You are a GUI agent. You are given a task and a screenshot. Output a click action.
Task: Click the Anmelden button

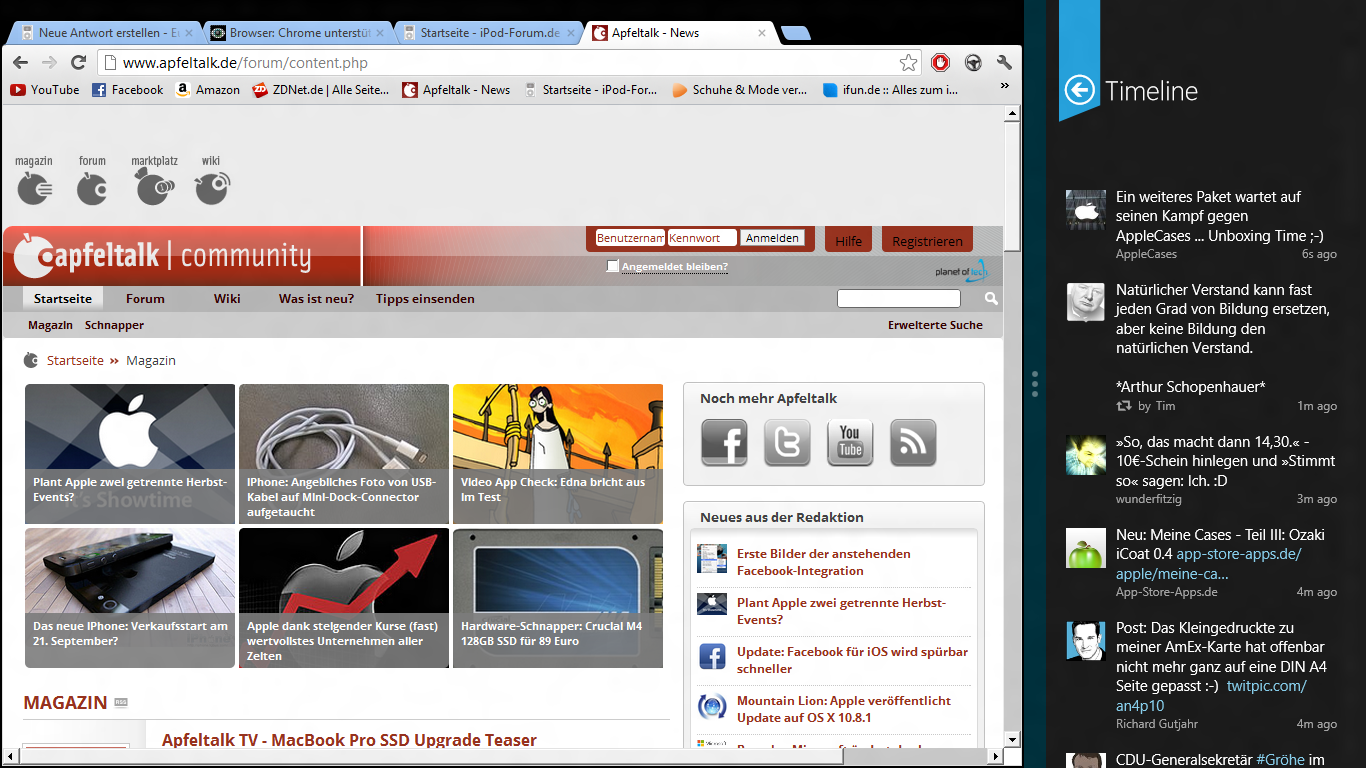point(772,238)
